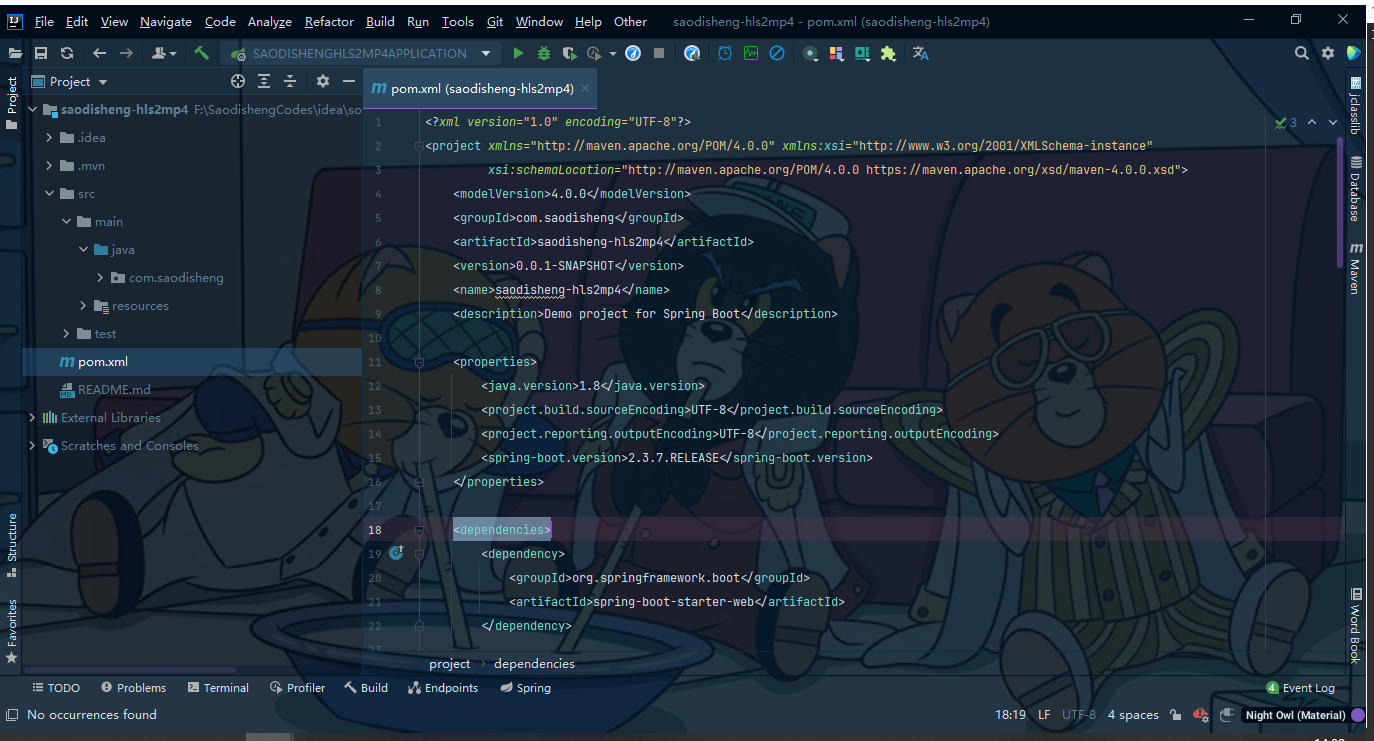Run the application with green play icon
The height and width of the screenshot is (741, 1374).
click(x=518, y=53)
